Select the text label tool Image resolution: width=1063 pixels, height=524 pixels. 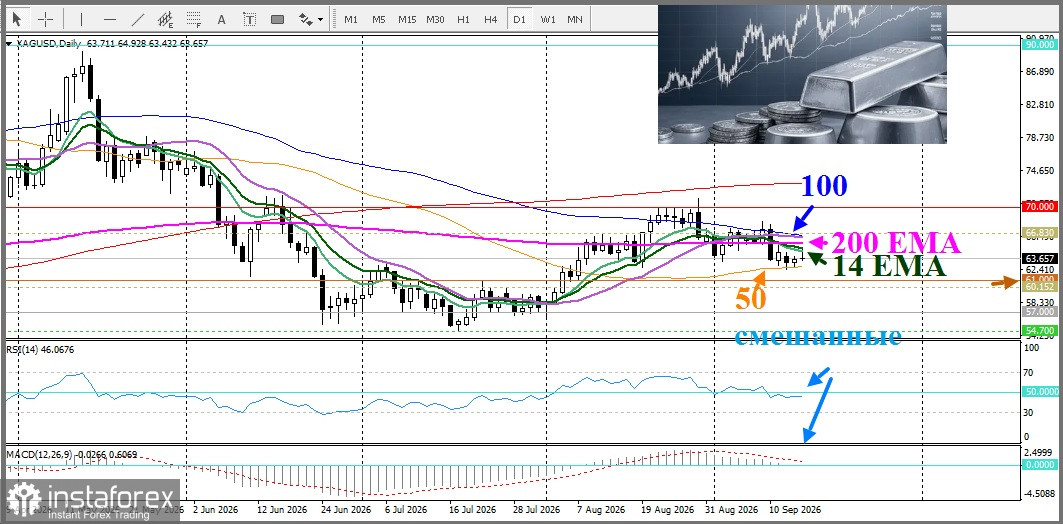tap(249, 19)
